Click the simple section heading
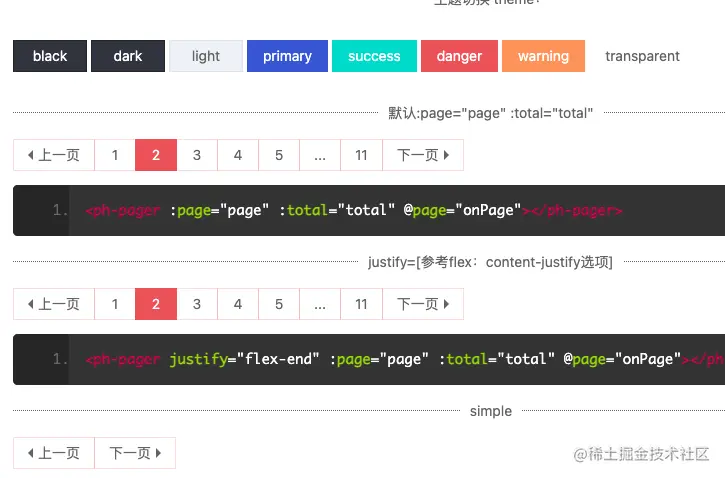Image resolution: width=725 pixels, height=478 pixels. coord(491,411)
